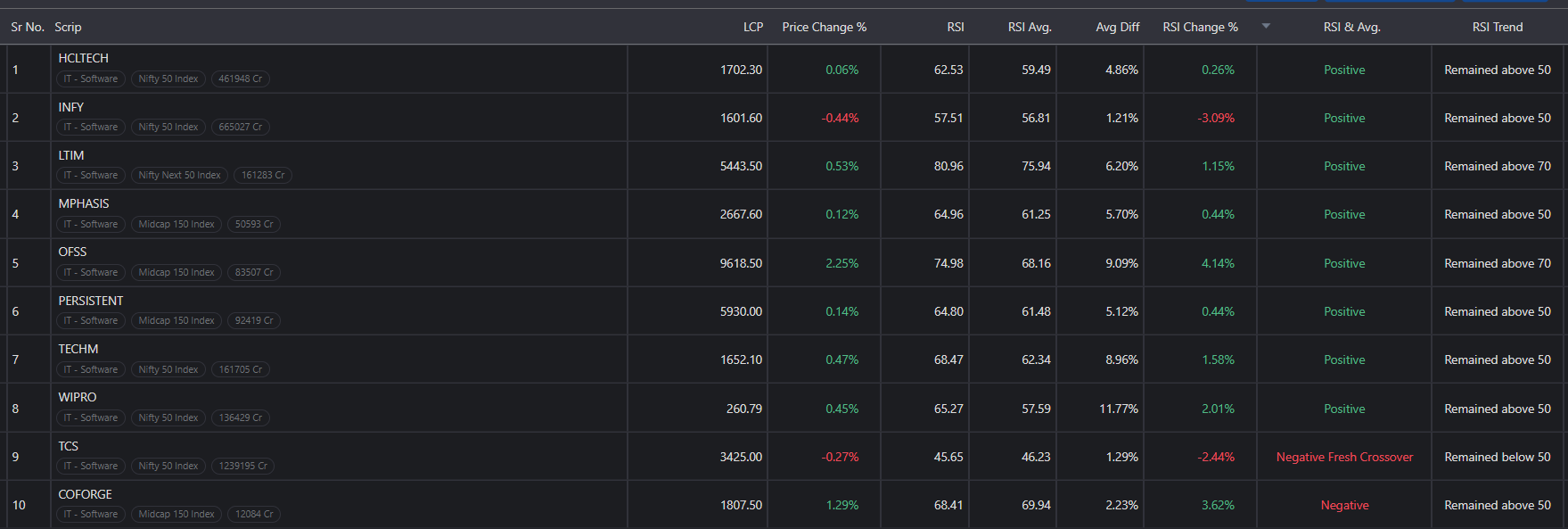Open the TCS scrip link
This screenshot has width=1568, height=529.
tap(68, 446)
